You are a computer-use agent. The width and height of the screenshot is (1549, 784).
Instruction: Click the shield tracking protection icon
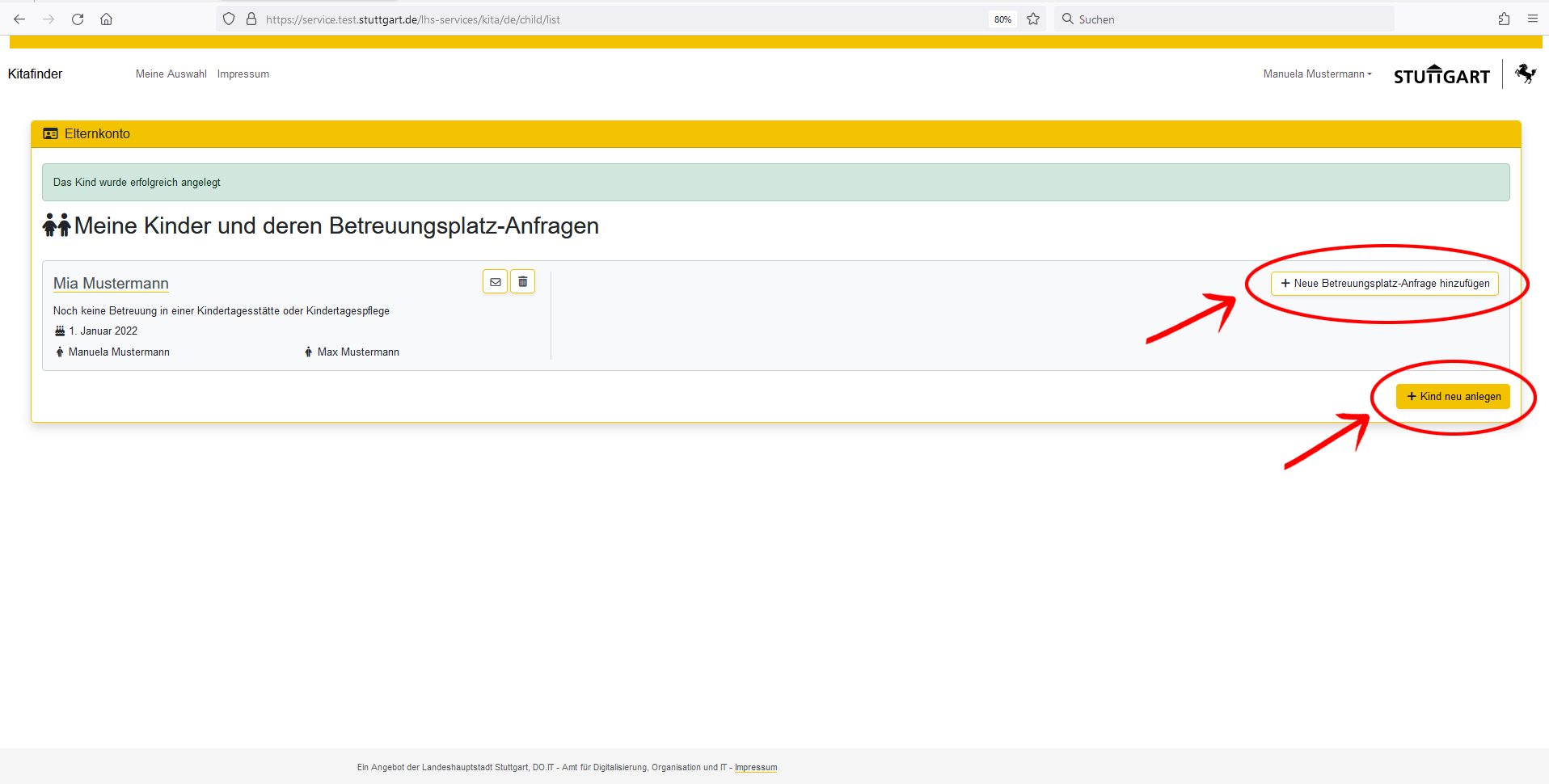229,19
